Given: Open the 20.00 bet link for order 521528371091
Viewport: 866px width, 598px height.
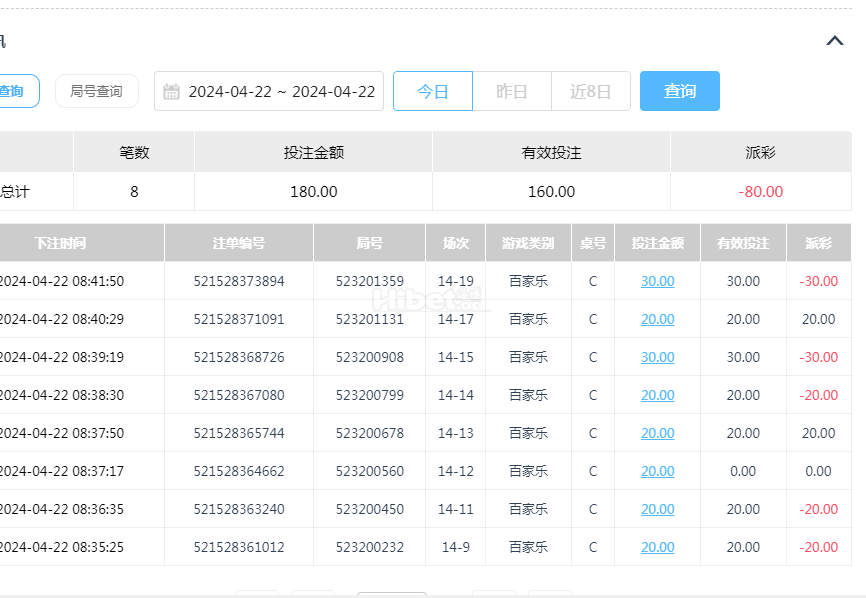Looking at the screenshot, I should 657,319.
